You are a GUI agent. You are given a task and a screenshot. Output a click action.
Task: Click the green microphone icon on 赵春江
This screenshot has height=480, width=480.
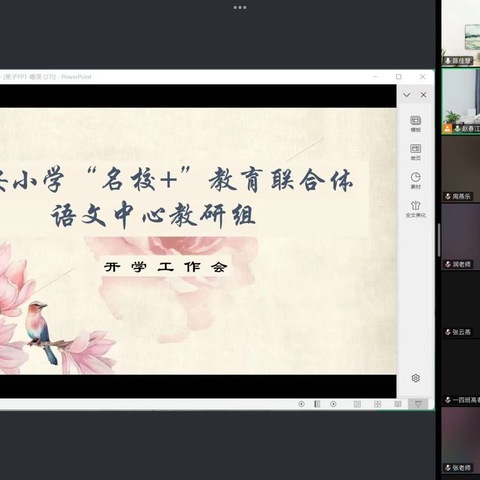point(458,128)
